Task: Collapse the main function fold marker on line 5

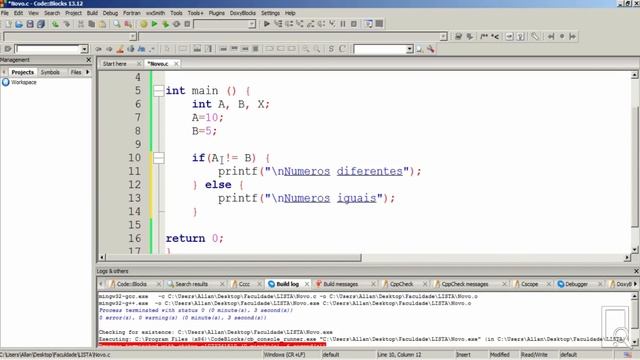Action: tap(159, 91)
